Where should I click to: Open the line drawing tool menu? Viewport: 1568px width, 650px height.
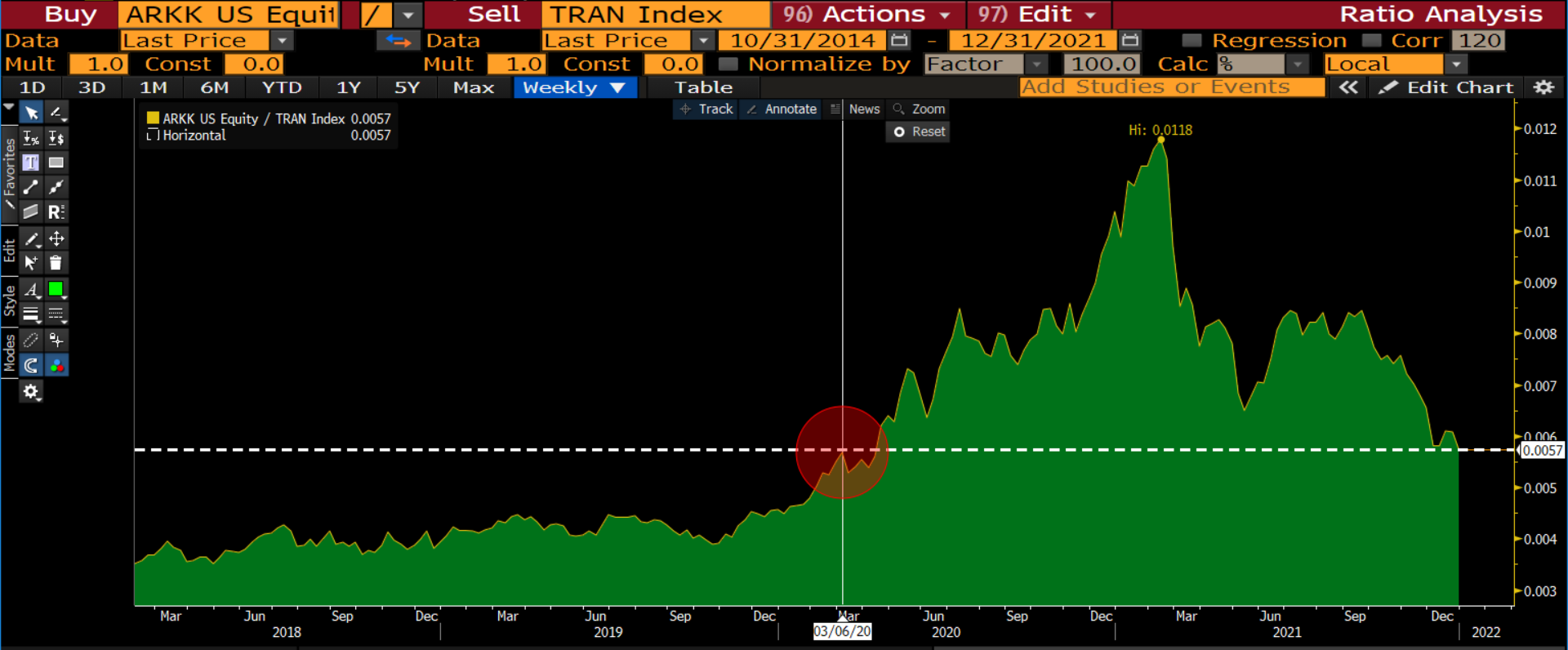pyautogui.click(x=56, y=113)
